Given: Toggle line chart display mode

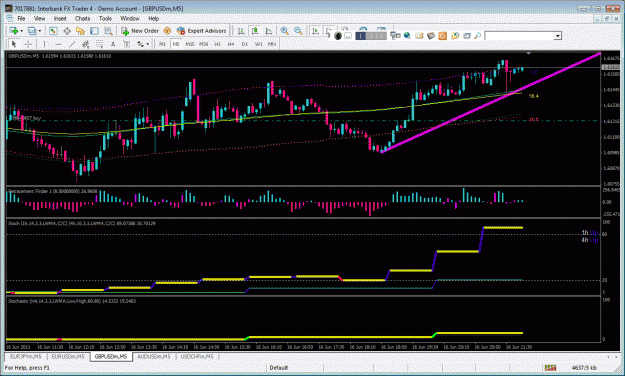Looking at the screenshot, I should [x=269, y=31].
